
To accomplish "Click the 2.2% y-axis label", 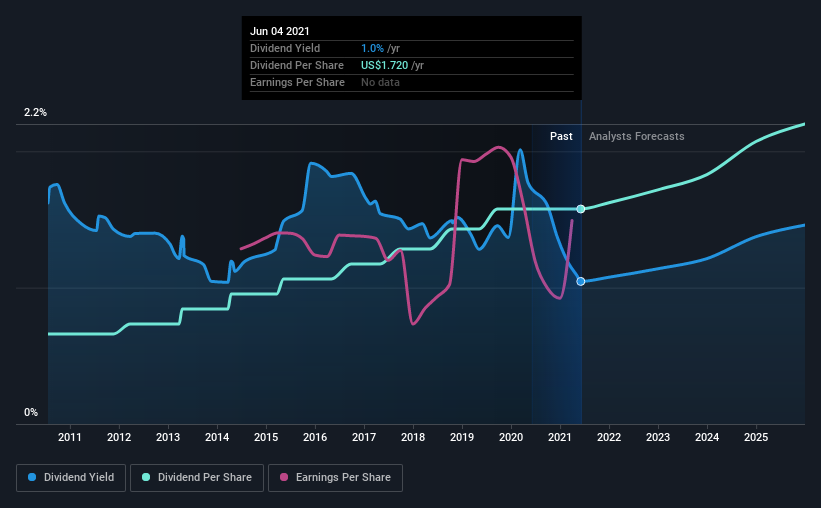I will (x=35, y=113).
